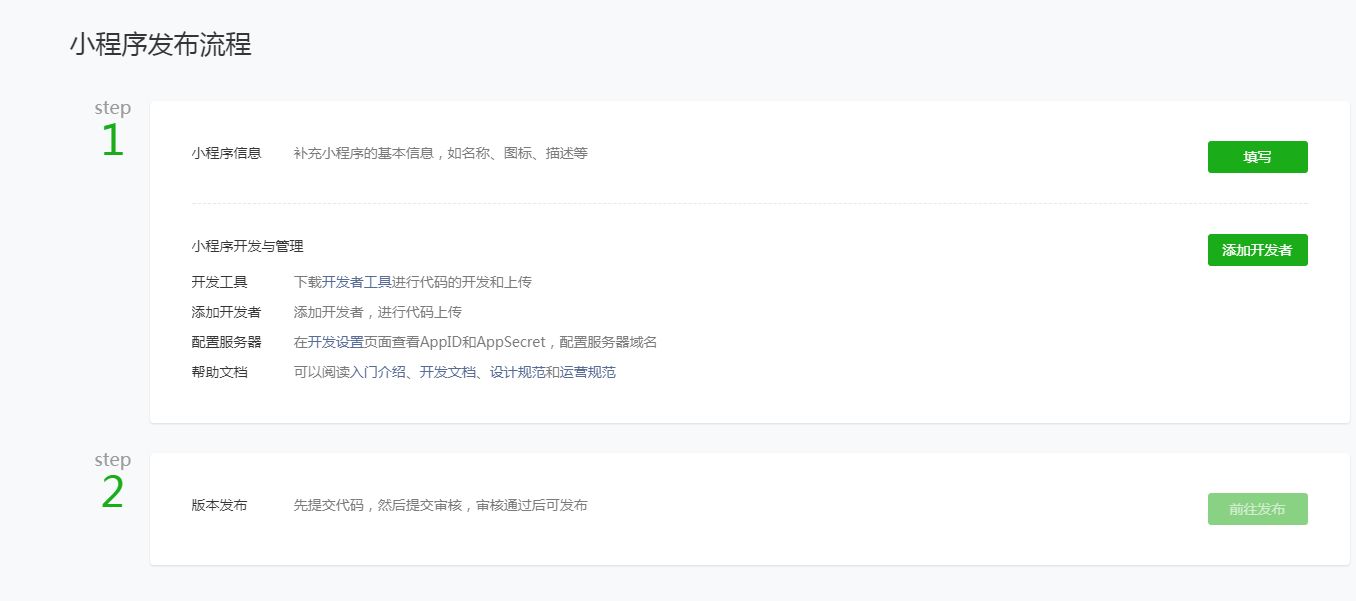Click the 配置服务器 row label
This screenshot has width=1356, height=601.
(x=227, y=342)
